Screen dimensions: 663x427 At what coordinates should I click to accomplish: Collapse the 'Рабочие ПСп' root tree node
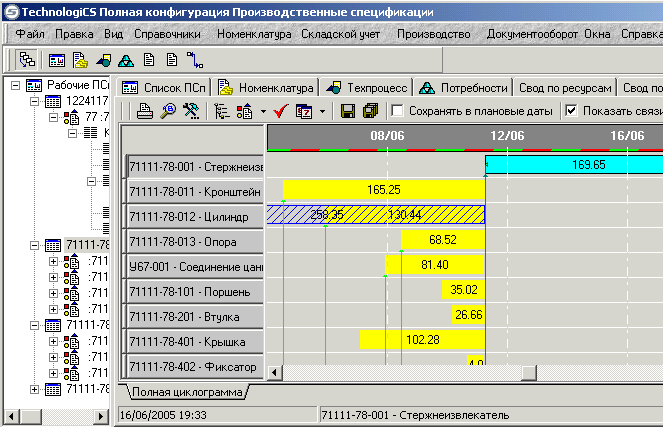tap(16, 86)
